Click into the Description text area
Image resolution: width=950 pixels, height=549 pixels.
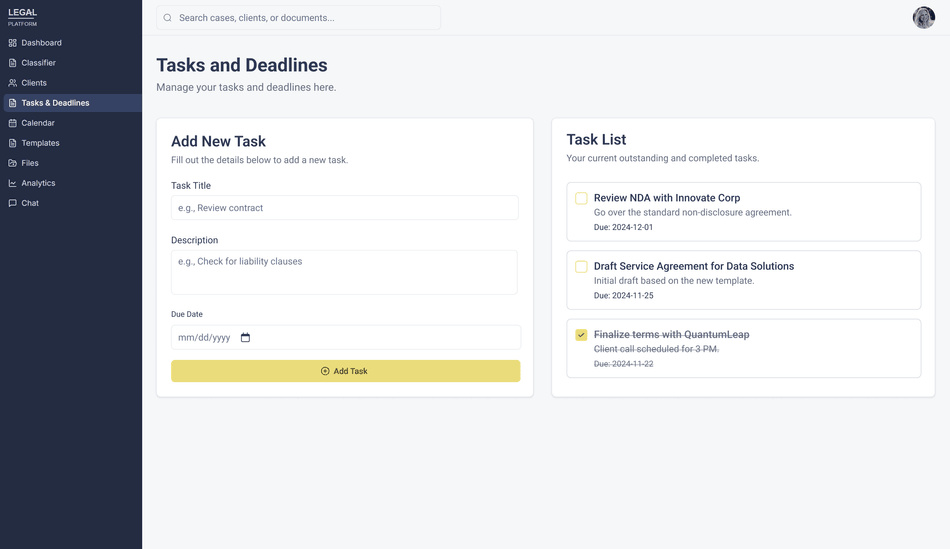coord(344,272)
